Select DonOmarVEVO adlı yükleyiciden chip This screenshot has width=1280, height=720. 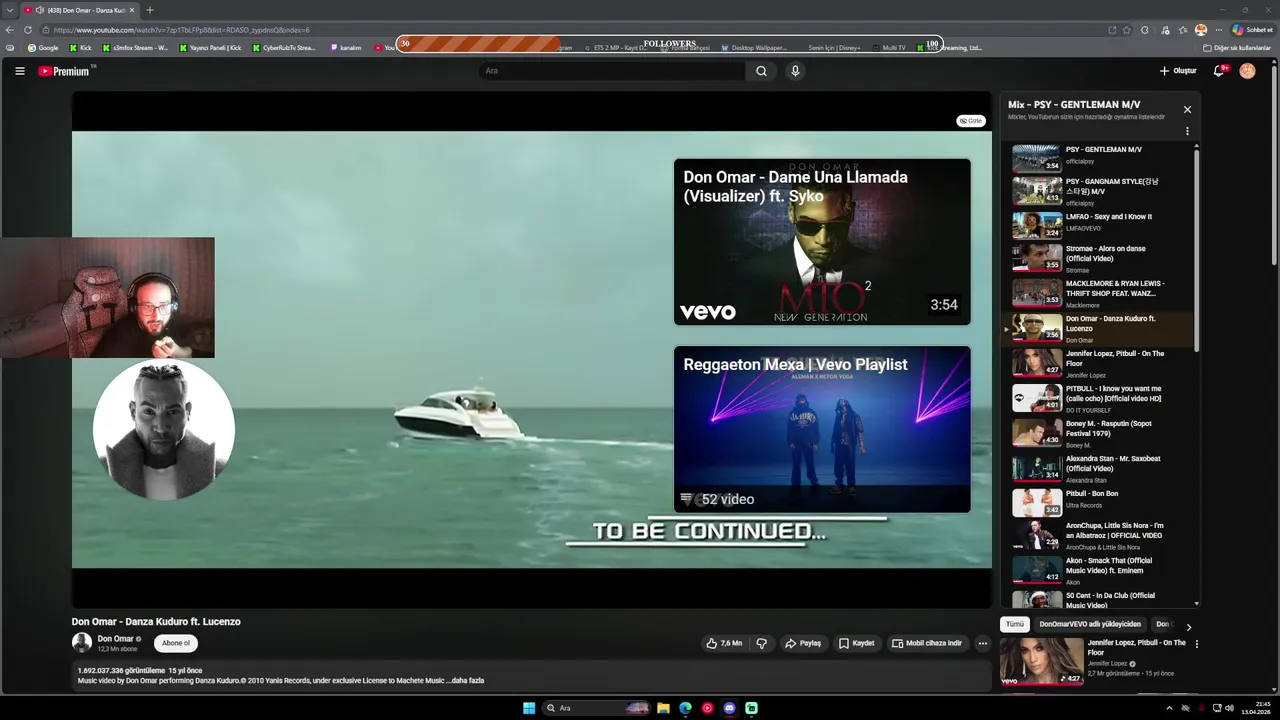(x=1090, y=624)
